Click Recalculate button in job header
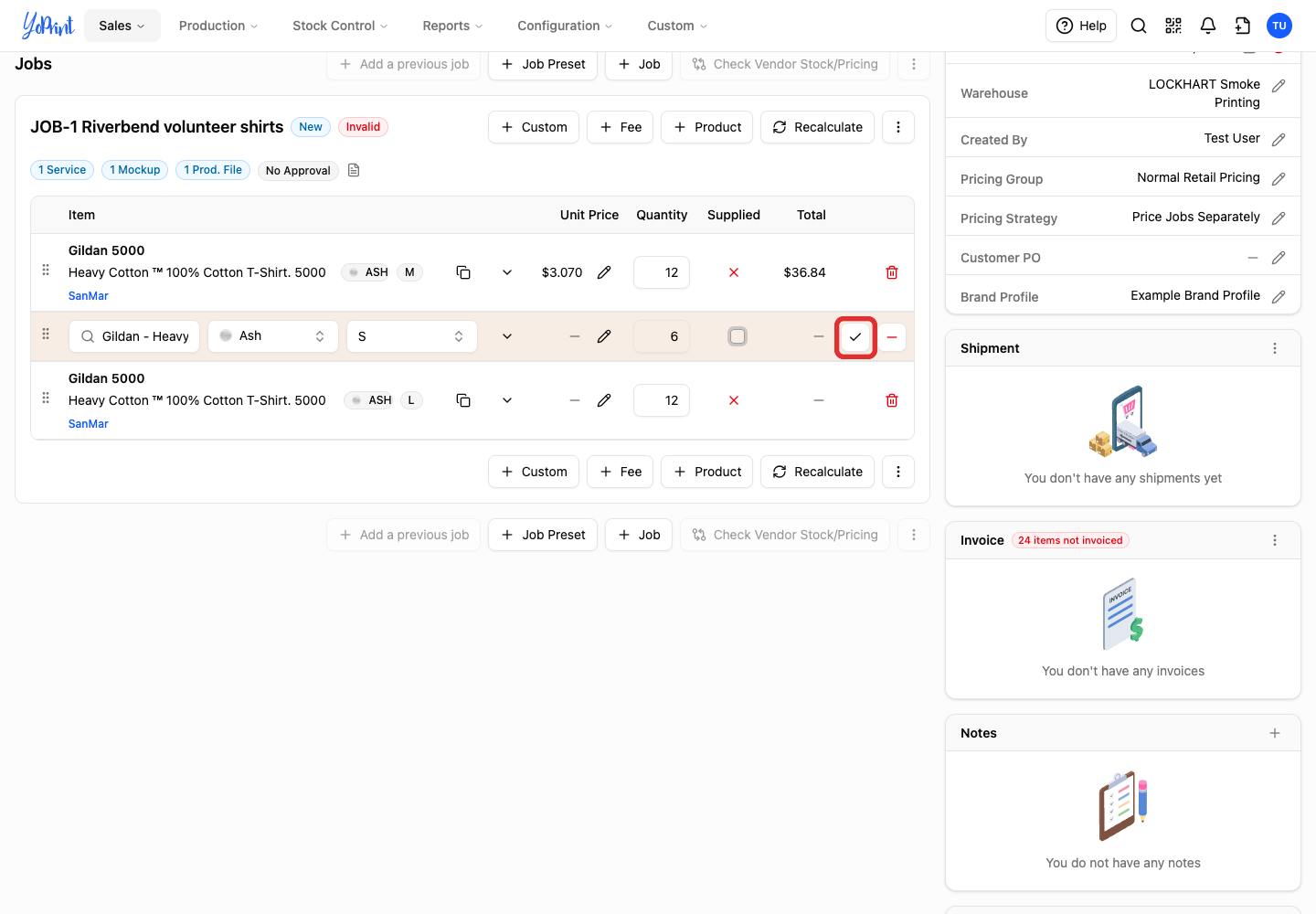Screen dimensions: 1316x914 pos(817,127)
